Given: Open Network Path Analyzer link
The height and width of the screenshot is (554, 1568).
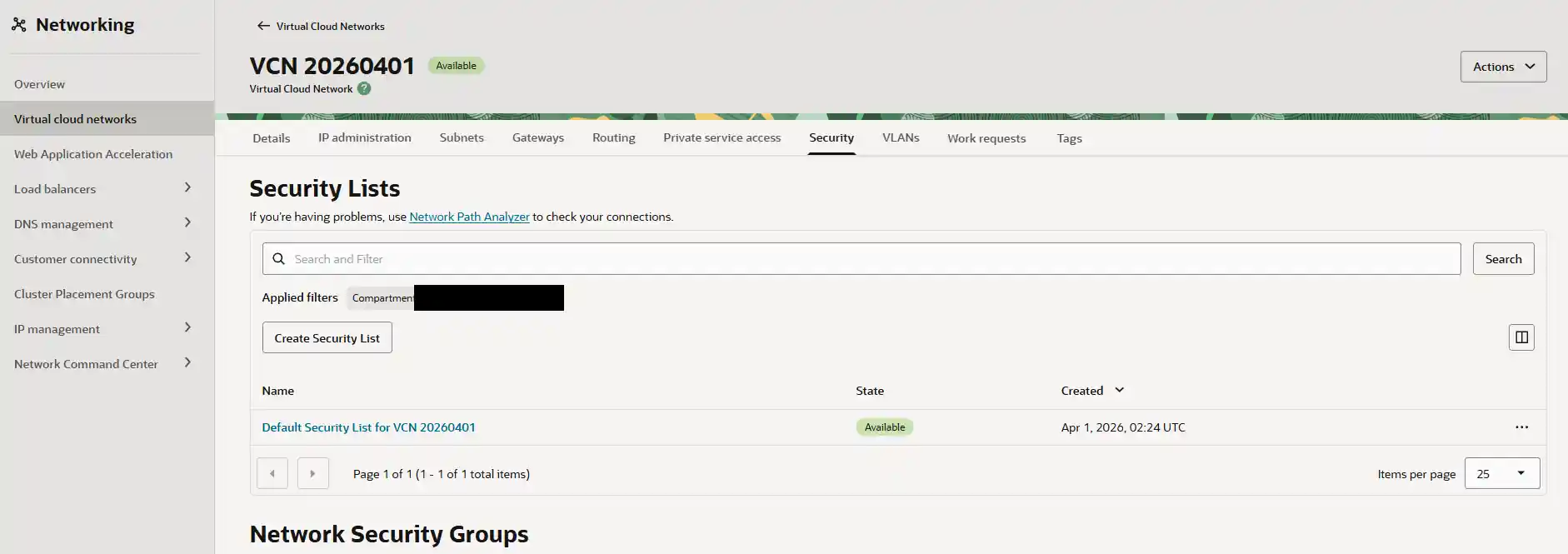Looking at the screenshot, I should point(469,217).
